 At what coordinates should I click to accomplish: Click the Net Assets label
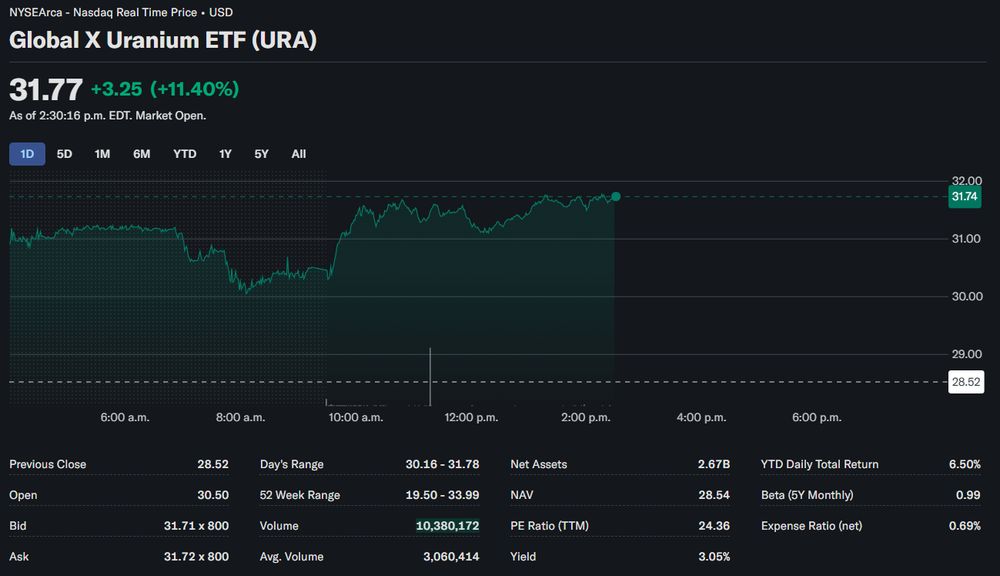[x=538, y=464]
